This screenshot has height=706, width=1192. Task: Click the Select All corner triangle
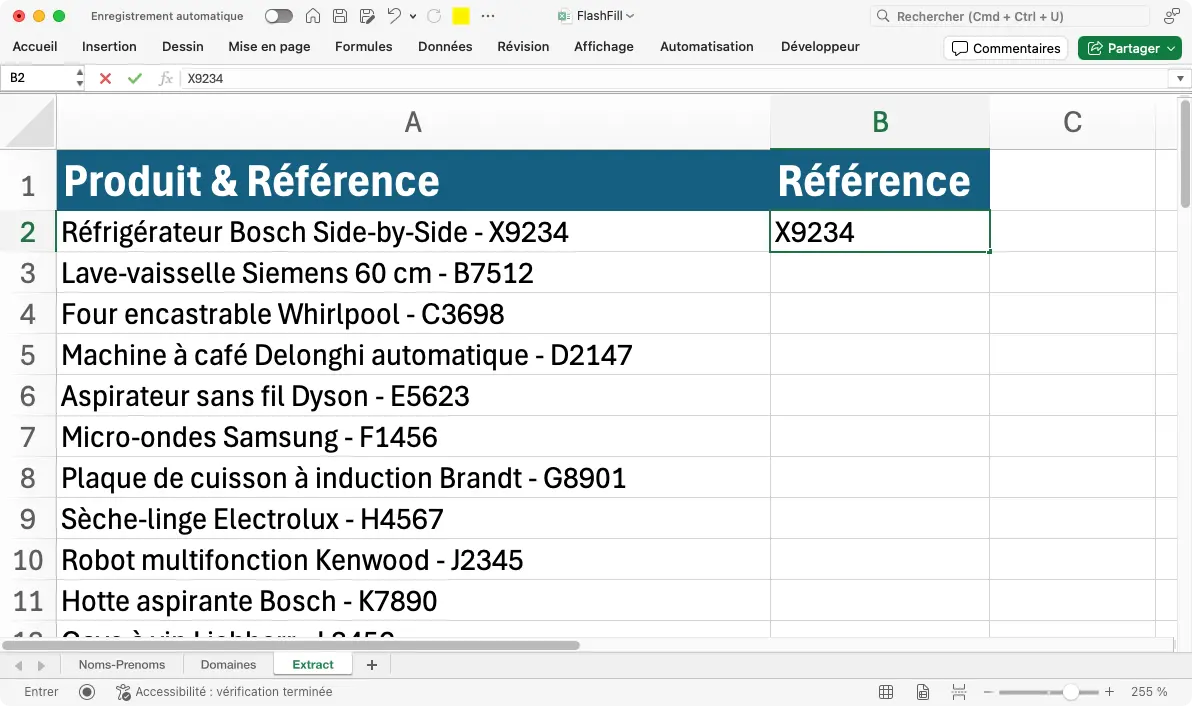(29, 122)
